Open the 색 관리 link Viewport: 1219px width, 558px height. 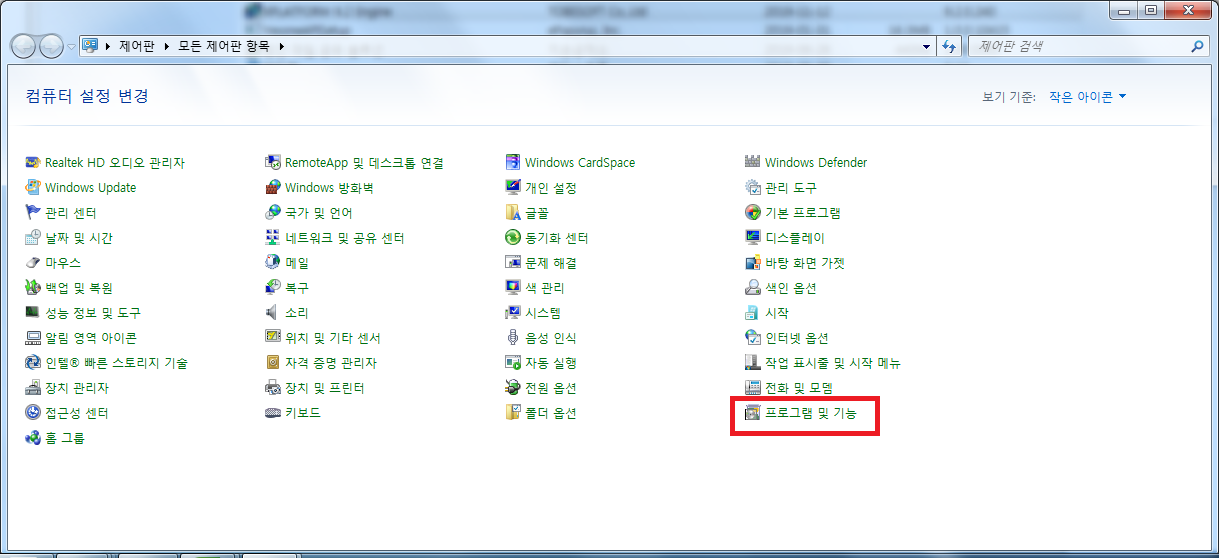545,287
